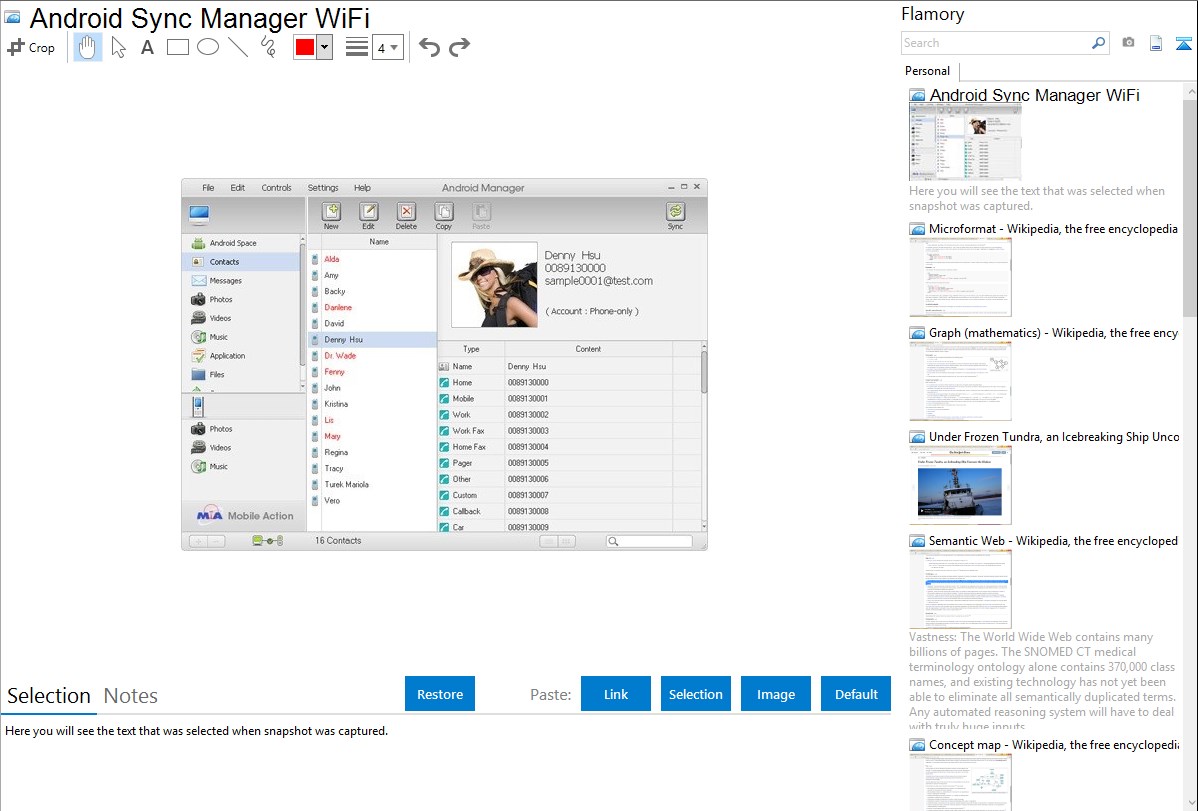
Task: Focus the Flamory Search field
Action: click(x=996, y=43)
